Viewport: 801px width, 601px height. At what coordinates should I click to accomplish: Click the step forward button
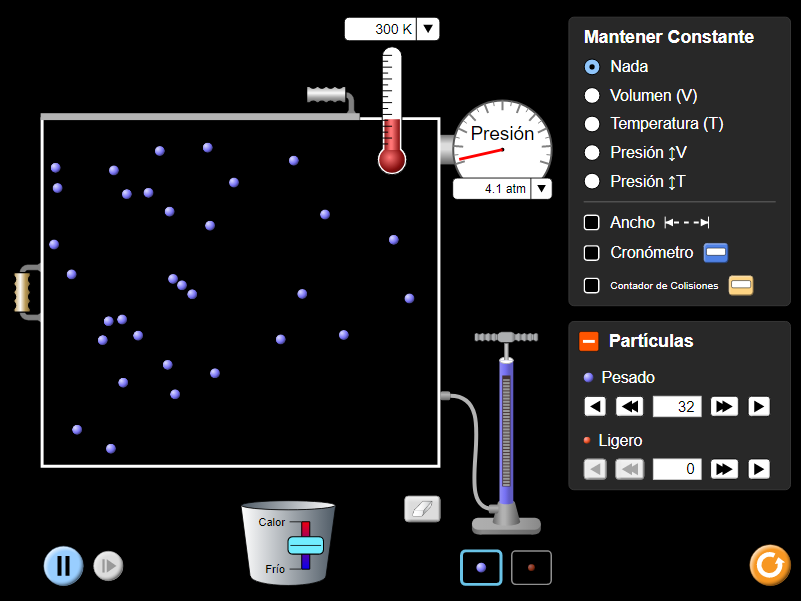coord(108,566)
